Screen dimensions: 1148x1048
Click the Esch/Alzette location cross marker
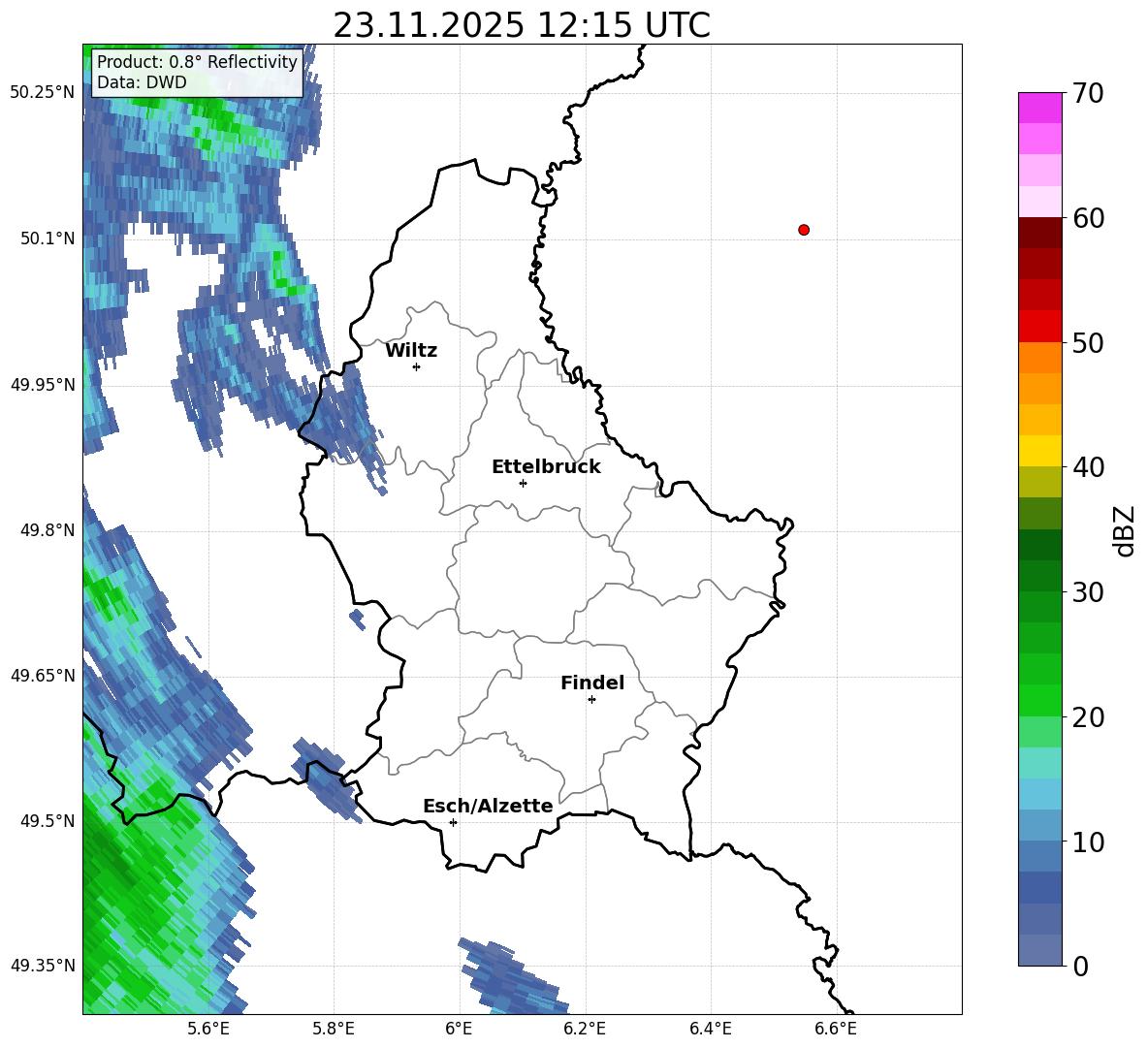(x=453, y=822)
